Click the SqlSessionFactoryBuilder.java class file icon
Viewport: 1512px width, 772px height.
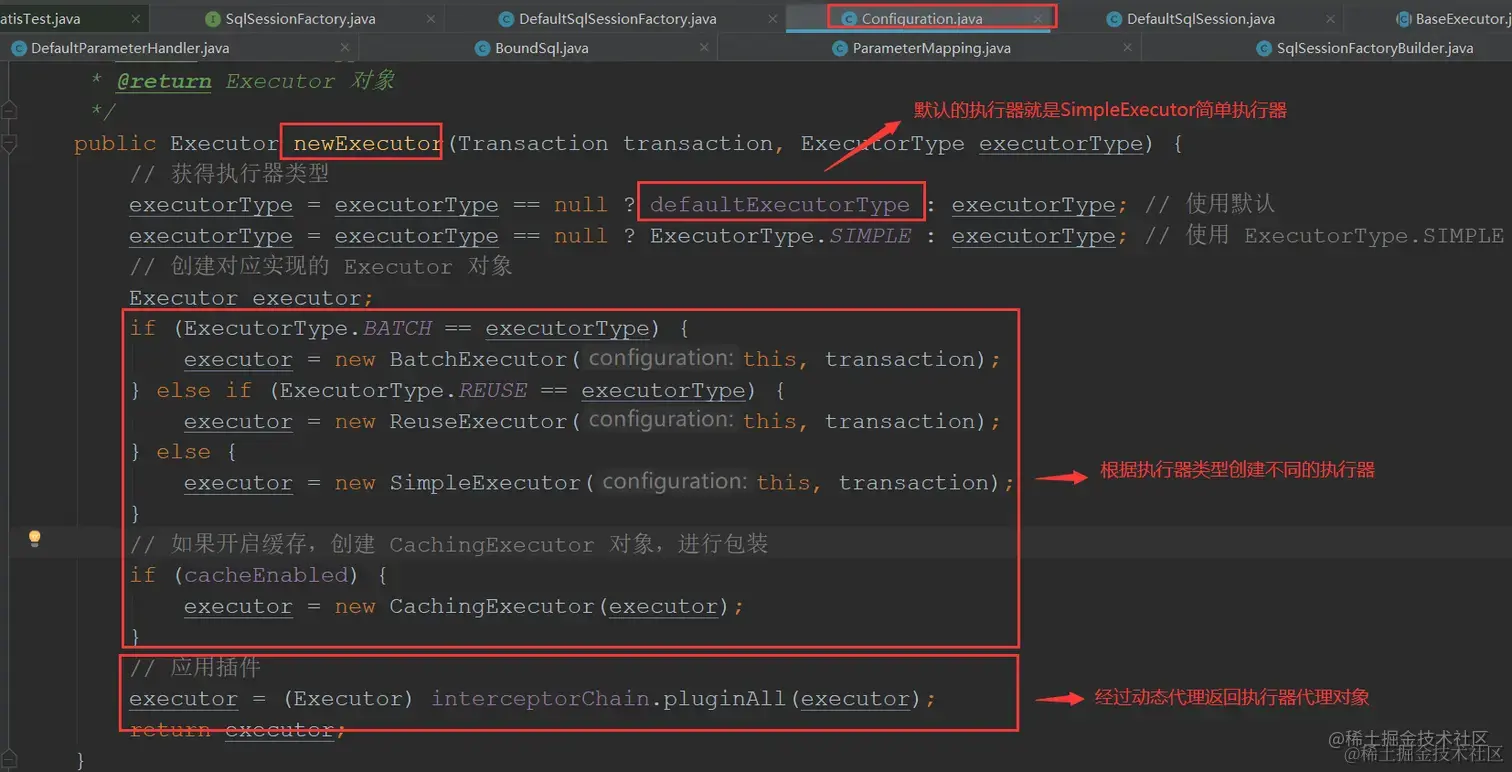pos(1263,48)
